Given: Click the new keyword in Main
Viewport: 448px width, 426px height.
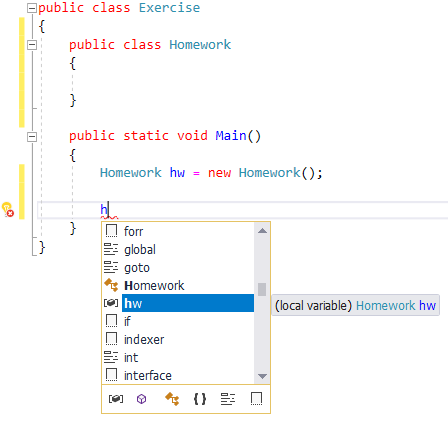Looking at the screenshot, I should pyautogui.click(x=219, y=173).
